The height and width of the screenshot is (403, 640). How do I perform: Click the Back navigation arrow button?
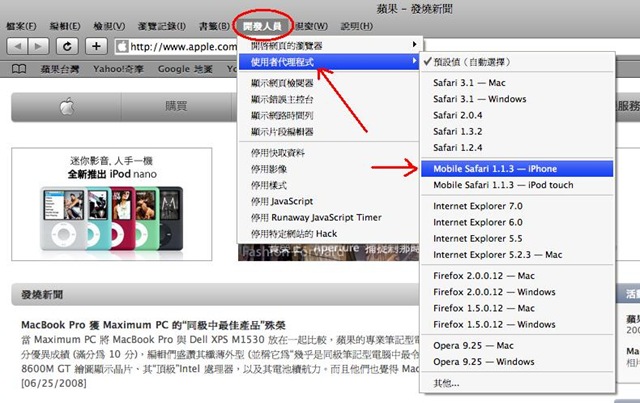[x=17, y=46]
